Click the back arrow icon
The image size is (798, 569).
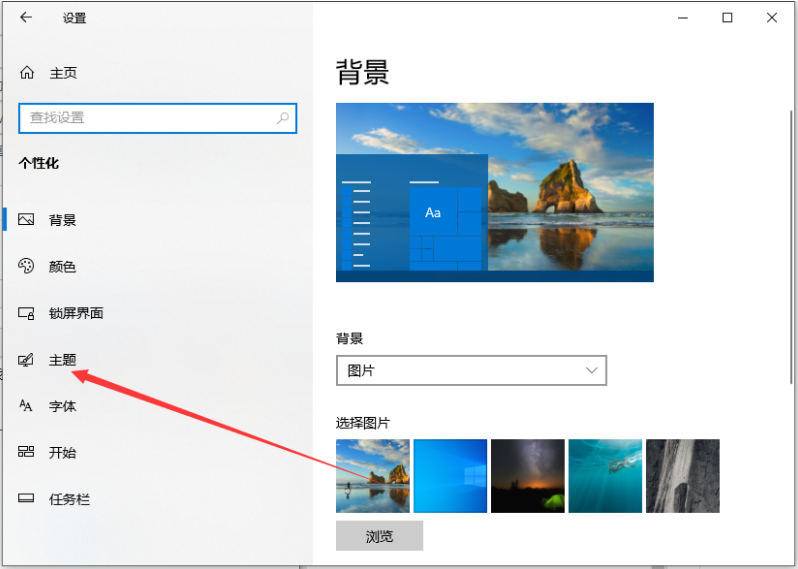coord(26,18)
